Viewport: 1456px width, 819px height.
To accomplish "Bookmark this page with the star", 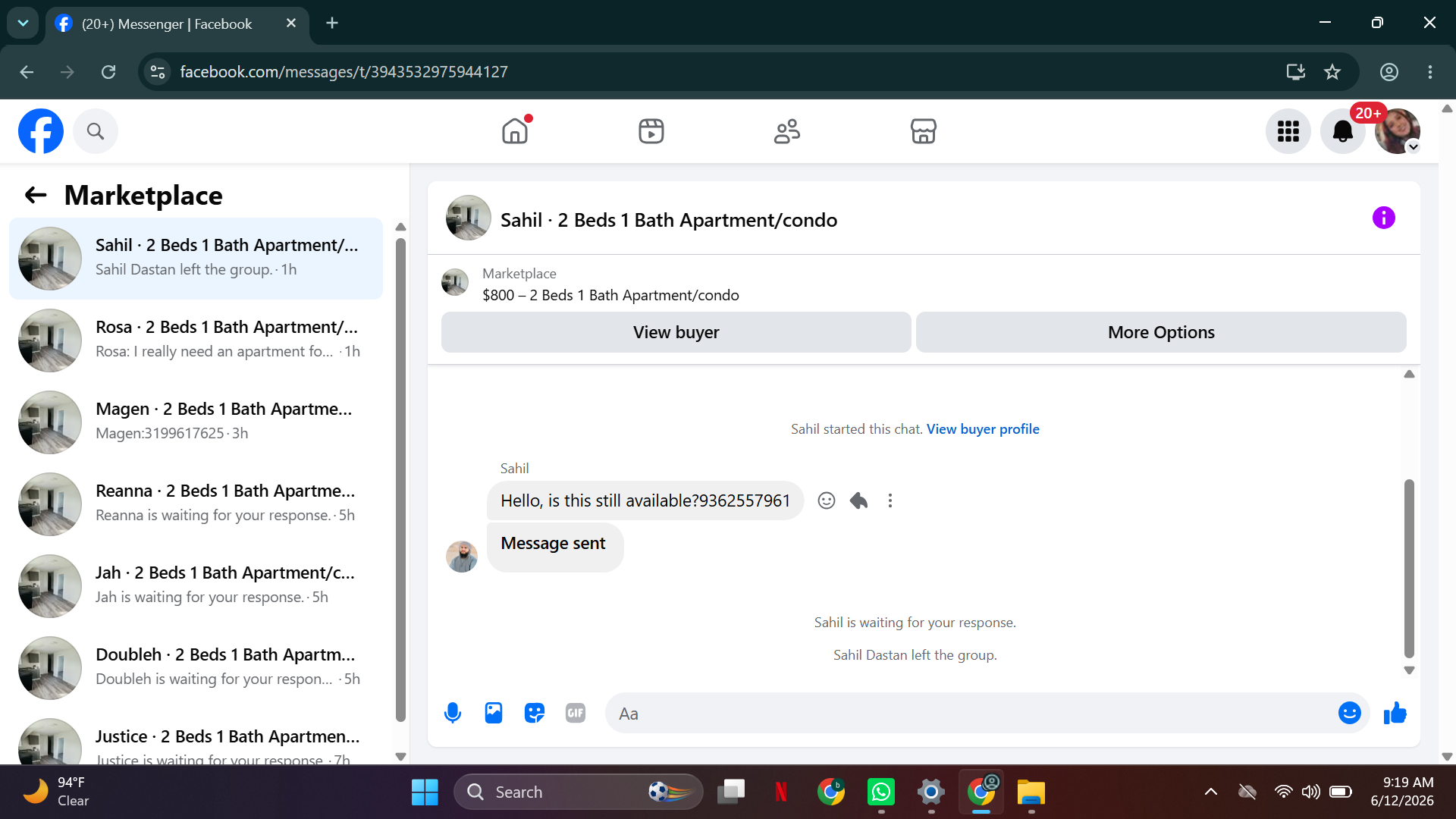I will click(1332, 72).
